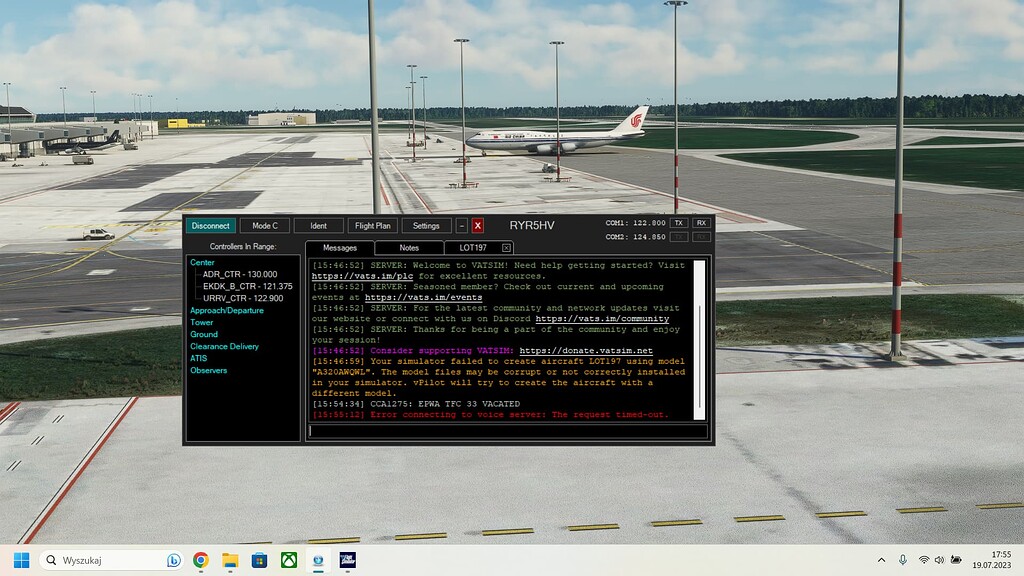Screen dimensions: 1024x576
Task: Switch to the Notes tab
Action: pyautogui.click(x=408, y=247)
